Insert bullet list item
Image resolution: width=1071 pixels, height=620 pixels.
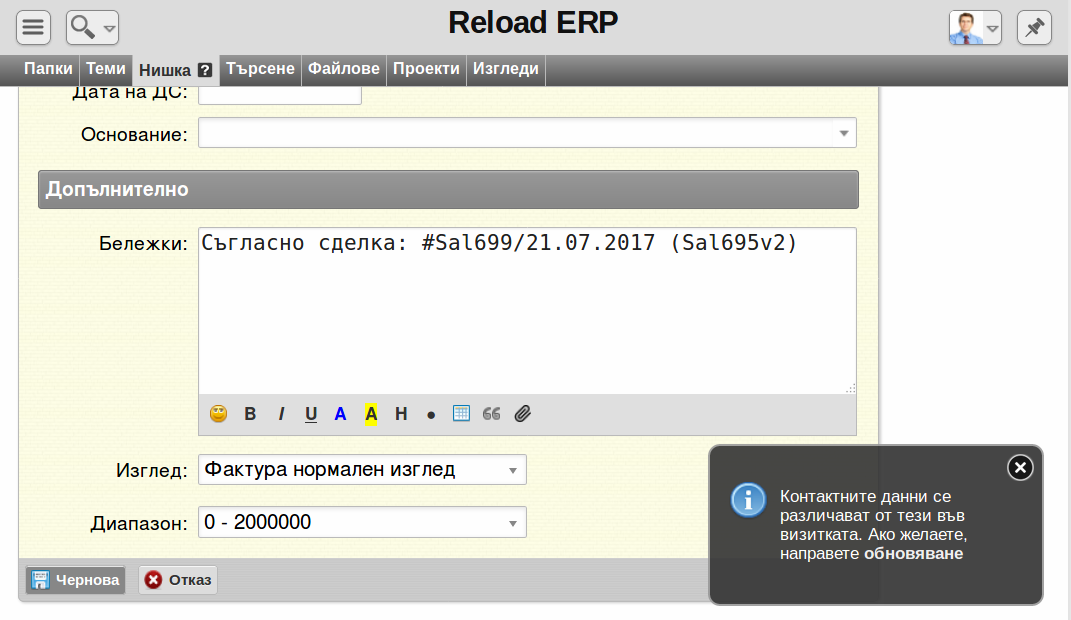click(431, 414)
